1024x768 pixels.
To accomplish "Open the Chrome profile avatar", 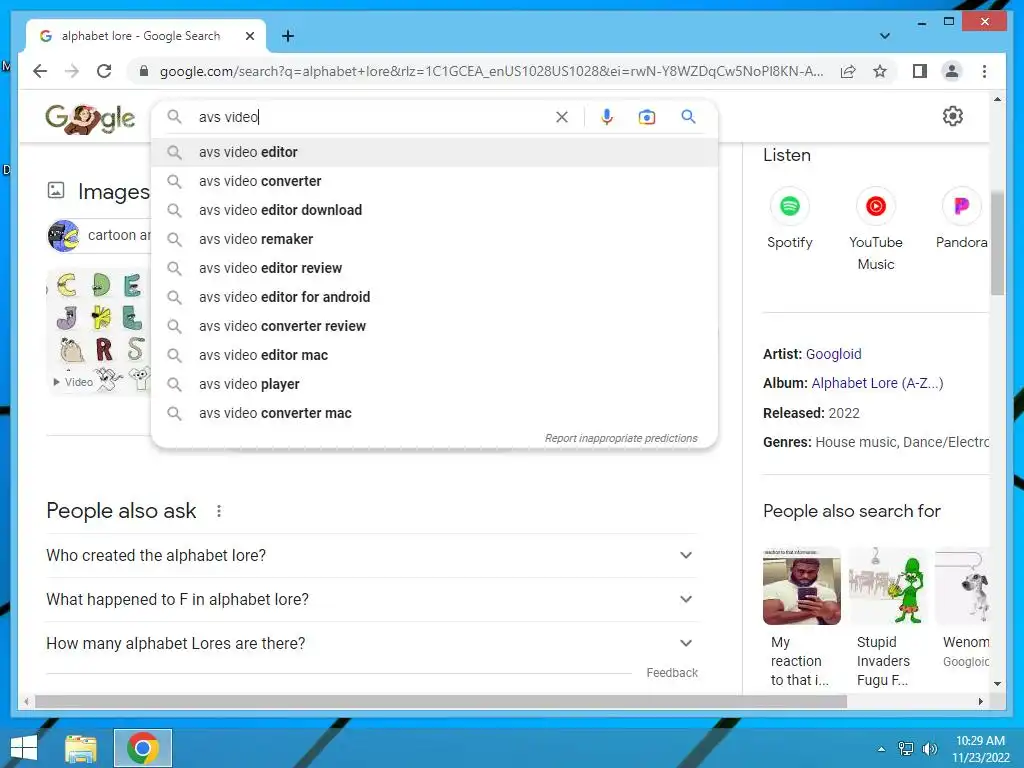I will [x=952, y=71].
